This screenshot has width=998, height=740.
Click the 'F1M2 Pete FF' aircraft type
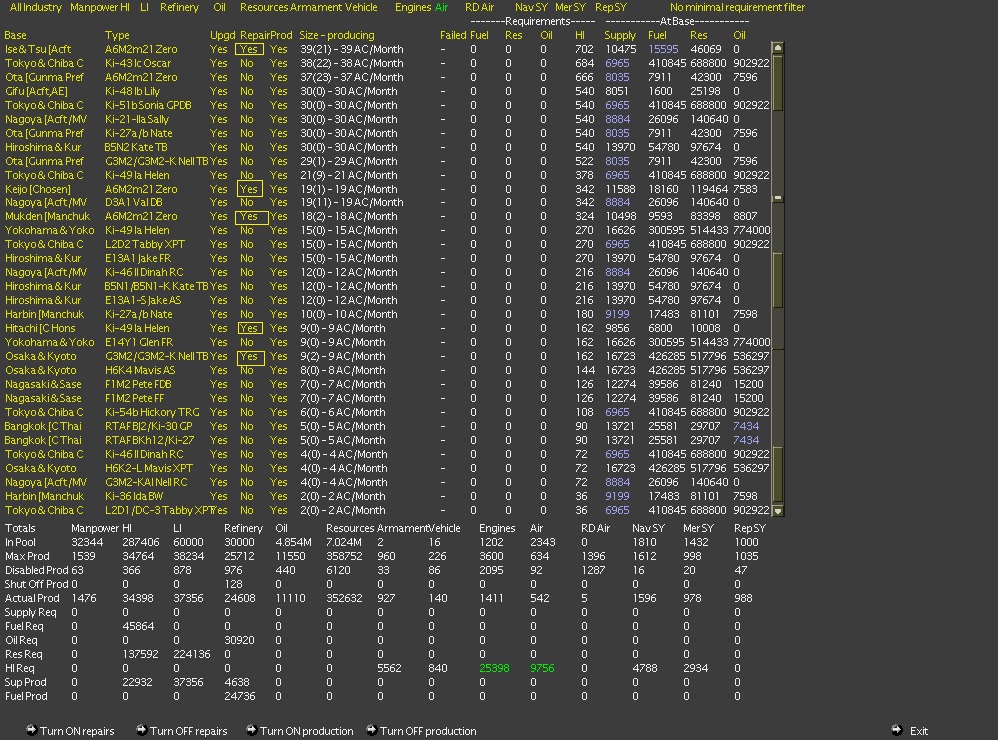(134, 398)
